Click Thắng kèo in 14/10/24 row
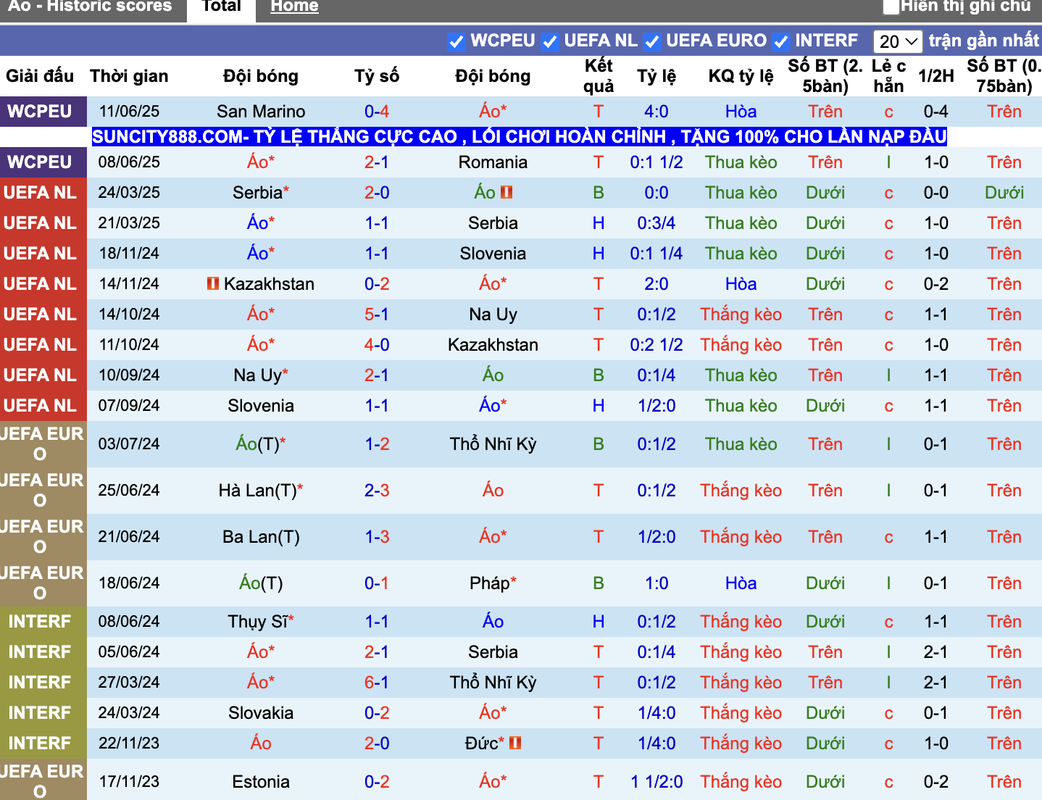Viewport: 1042px width, 800px height. tap(741, 314)
